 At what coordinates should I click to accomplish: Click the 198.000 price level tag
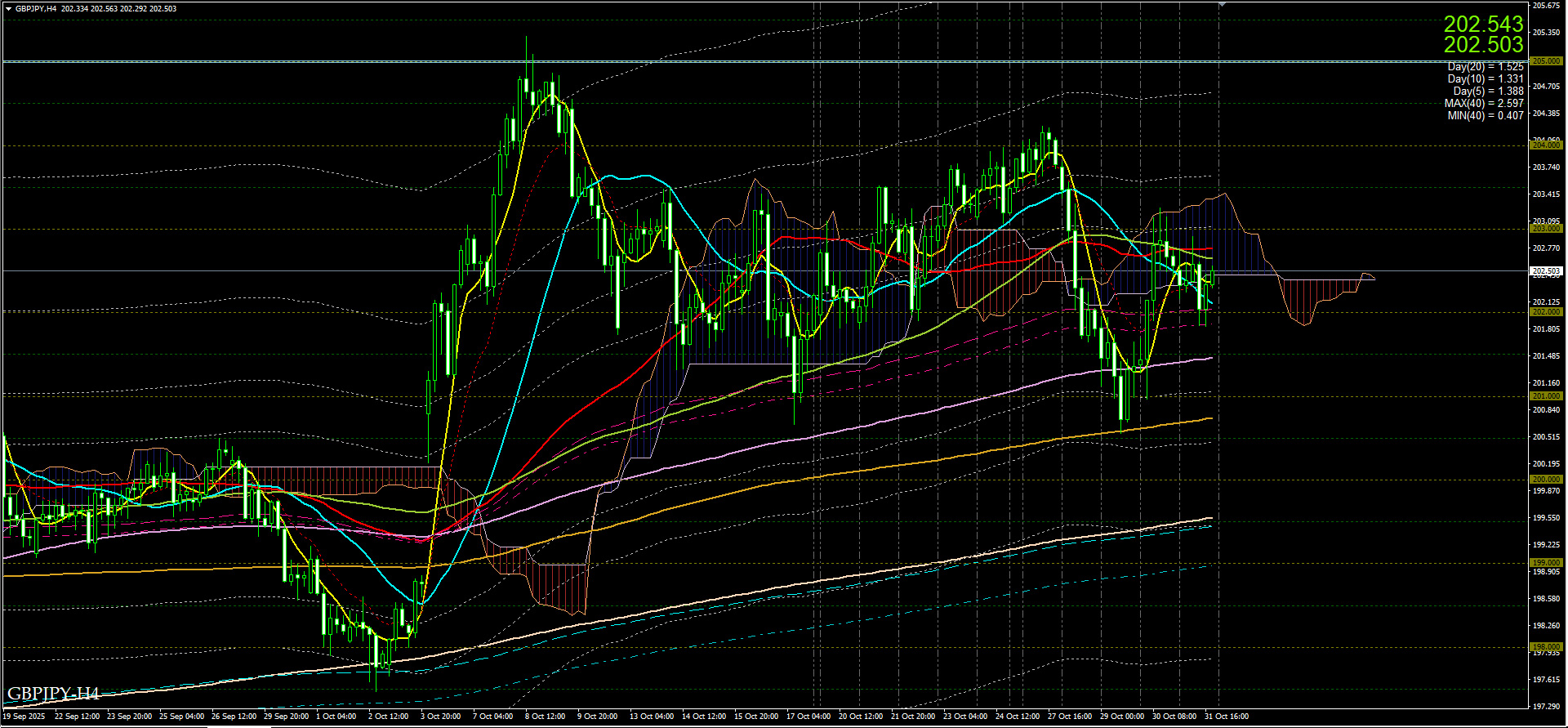[1545, 647]
